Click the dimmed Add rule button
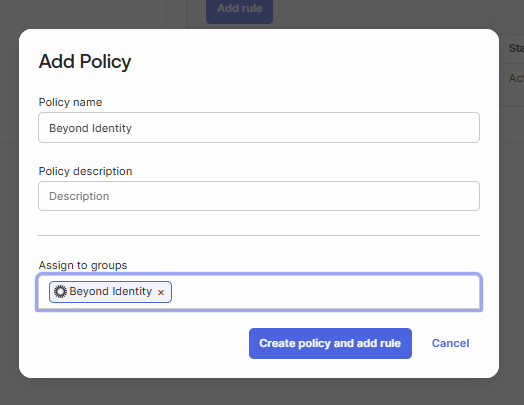The image size is (524, 405). click(x=239, y=10)
